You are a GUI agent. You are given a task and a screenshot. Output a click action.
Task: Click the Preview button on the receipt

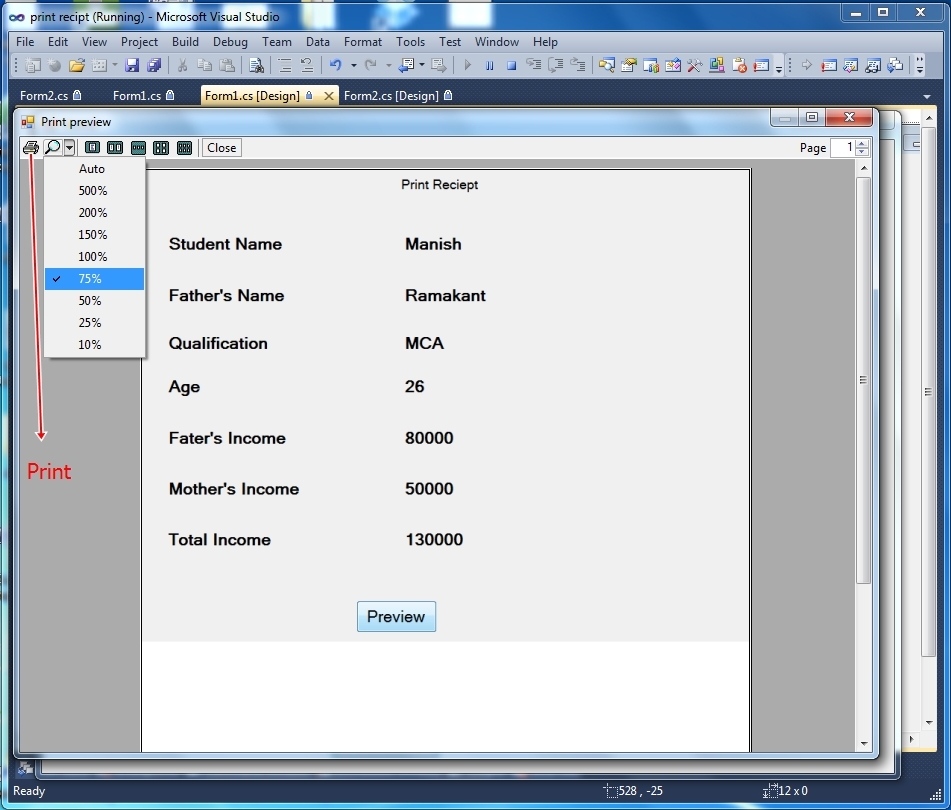[x=396, y=616]
